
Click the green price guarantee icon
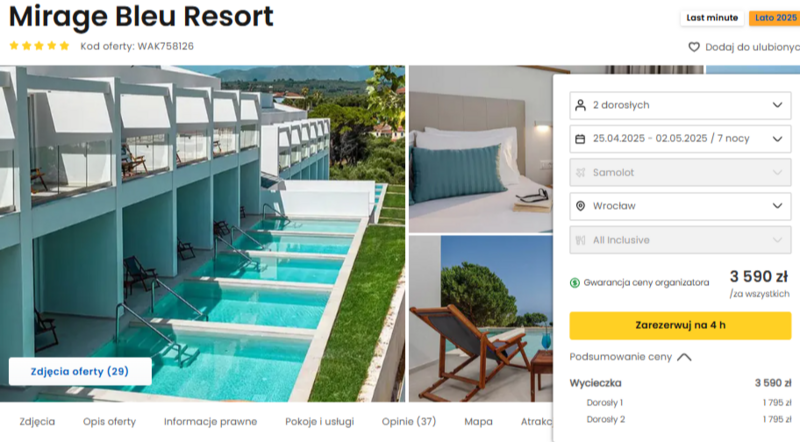click(x=574, y=283)
